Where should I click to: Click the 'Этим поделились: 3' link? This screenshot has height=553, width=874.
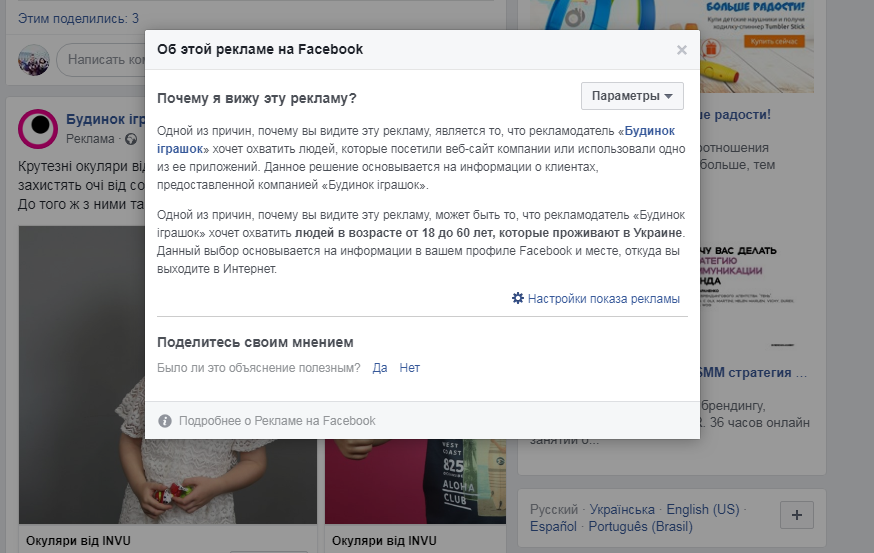tap(78, 18)
